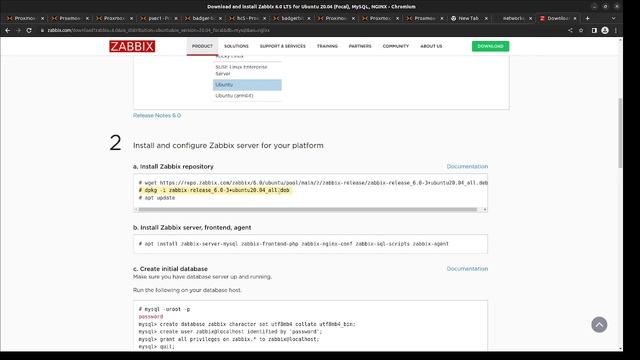Open Documentation link for Create initial database
640x360 pixels.
[x=467, y=269]
